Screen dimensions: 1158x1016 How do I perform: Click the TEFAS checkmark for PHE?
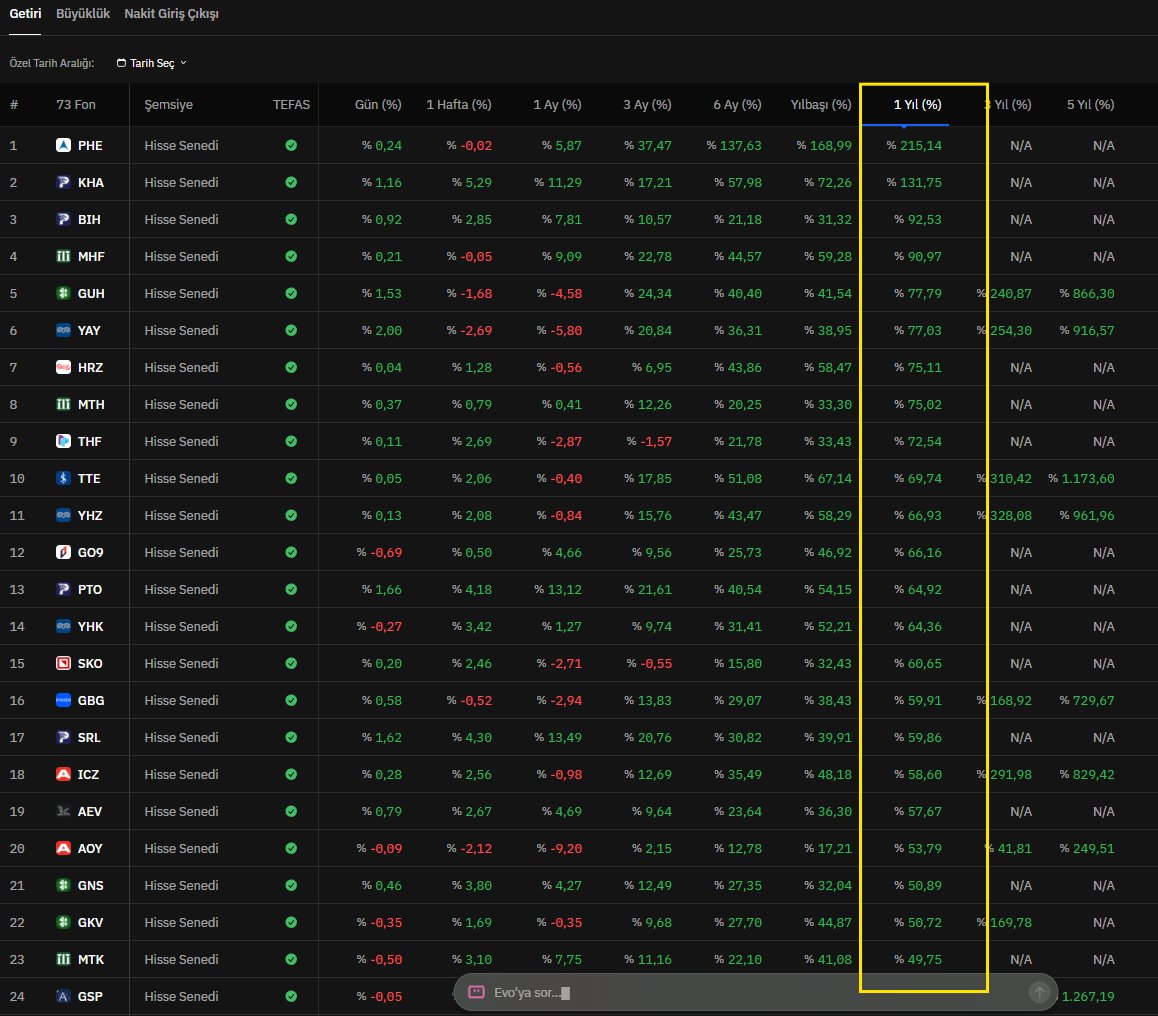click(x=291, y=145)
